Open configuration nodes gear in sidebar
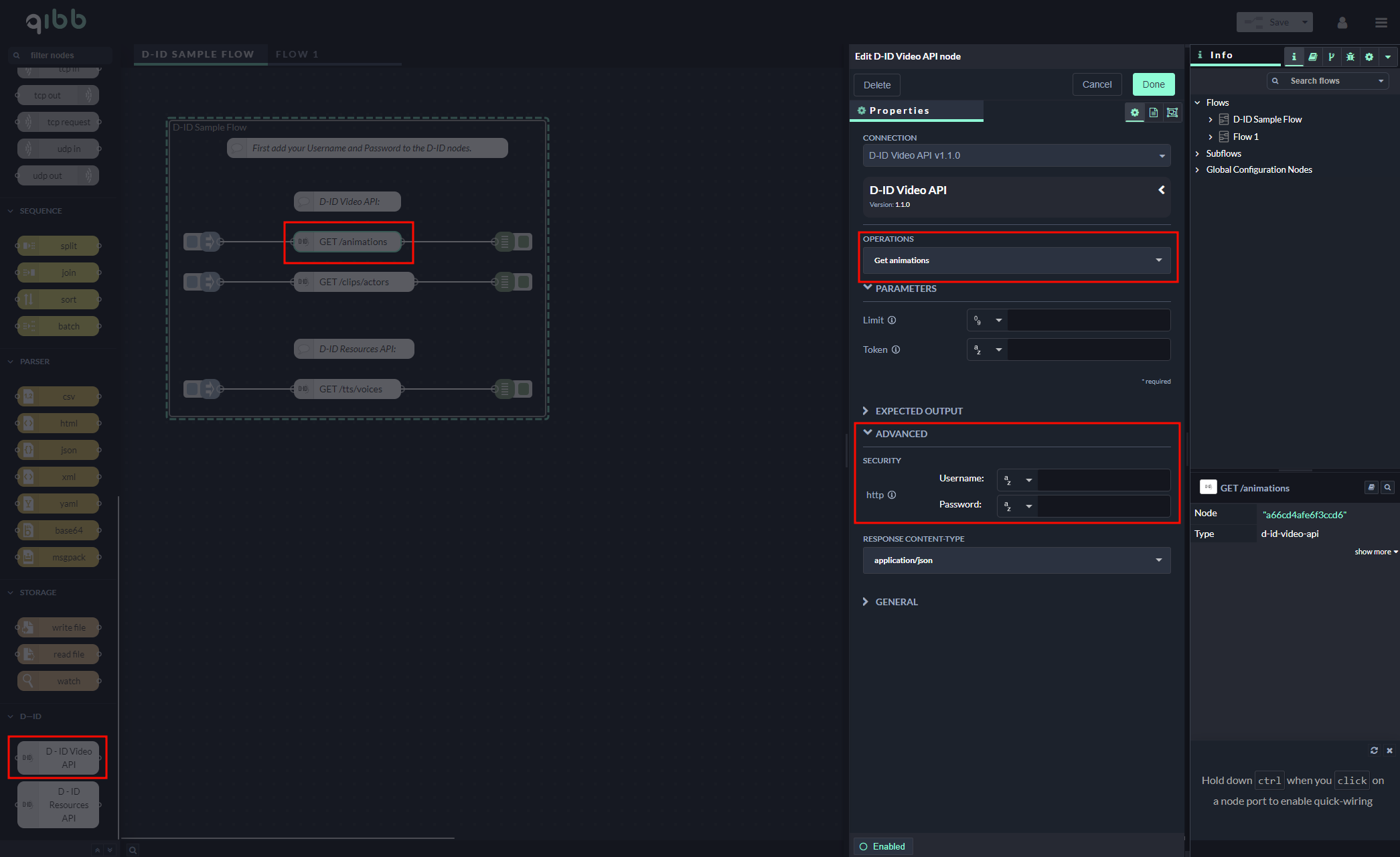The height and width of the screenshot is (857, 1400). coord(1369,57)
